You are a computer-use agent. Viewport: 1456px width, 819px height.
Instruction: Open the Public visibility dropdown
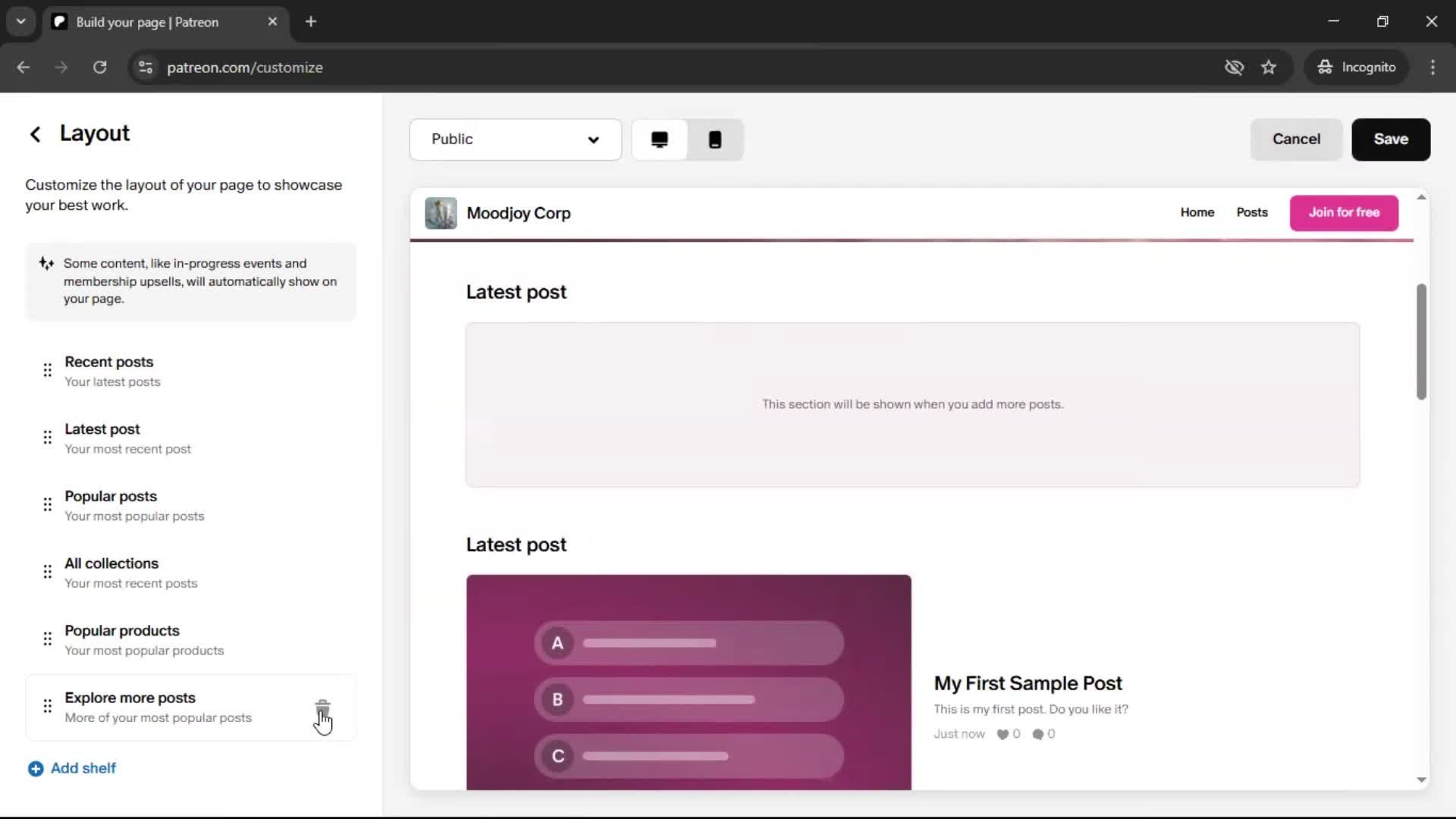pyautogui.click(x=516, y=140)
